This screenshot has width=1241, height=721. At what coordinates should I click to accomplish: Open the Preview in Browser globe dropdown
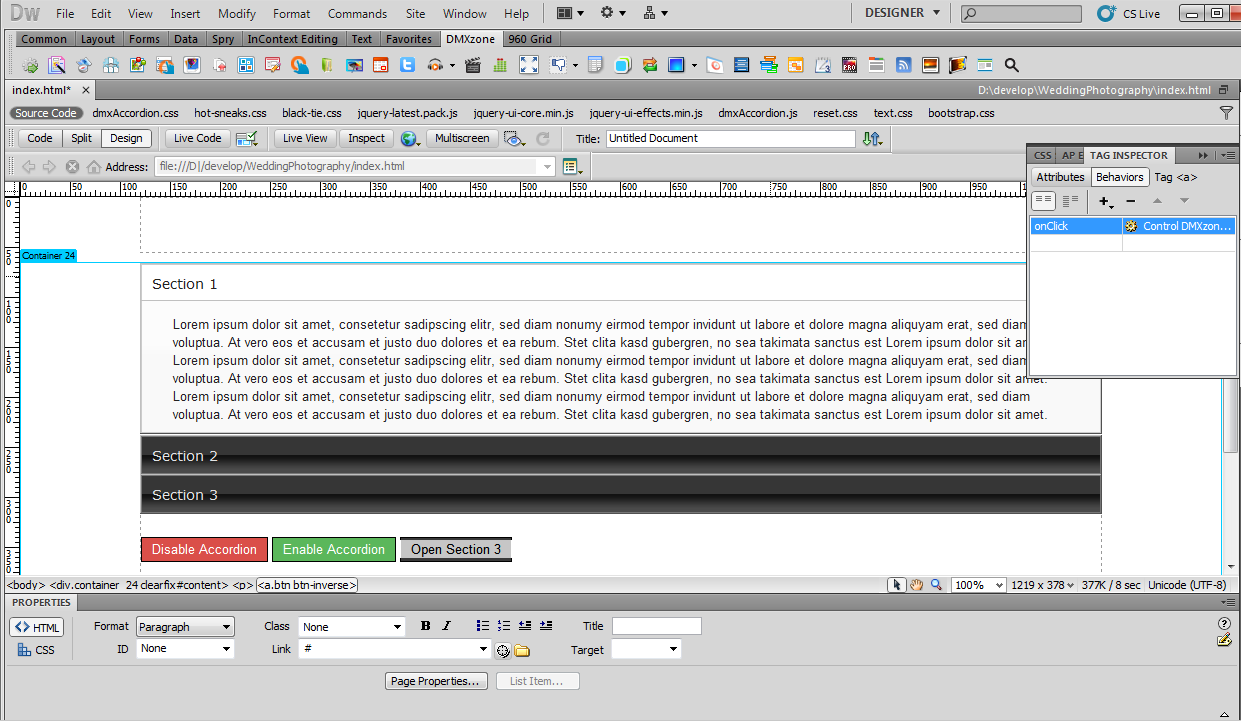pos(411,139)
